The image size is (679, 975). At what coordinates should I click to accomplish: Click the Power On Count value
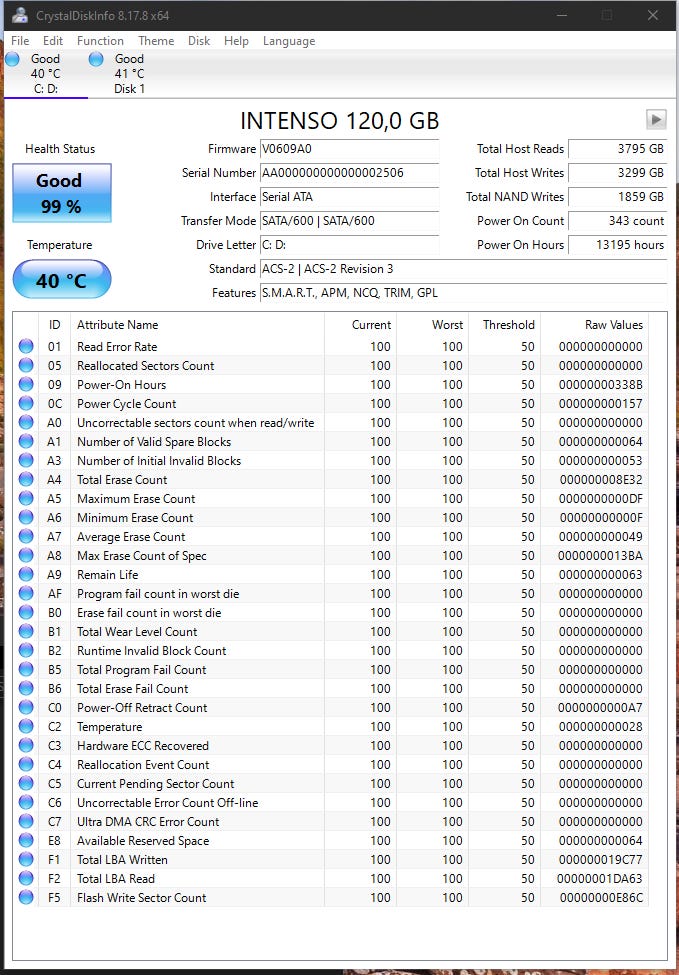617,221
